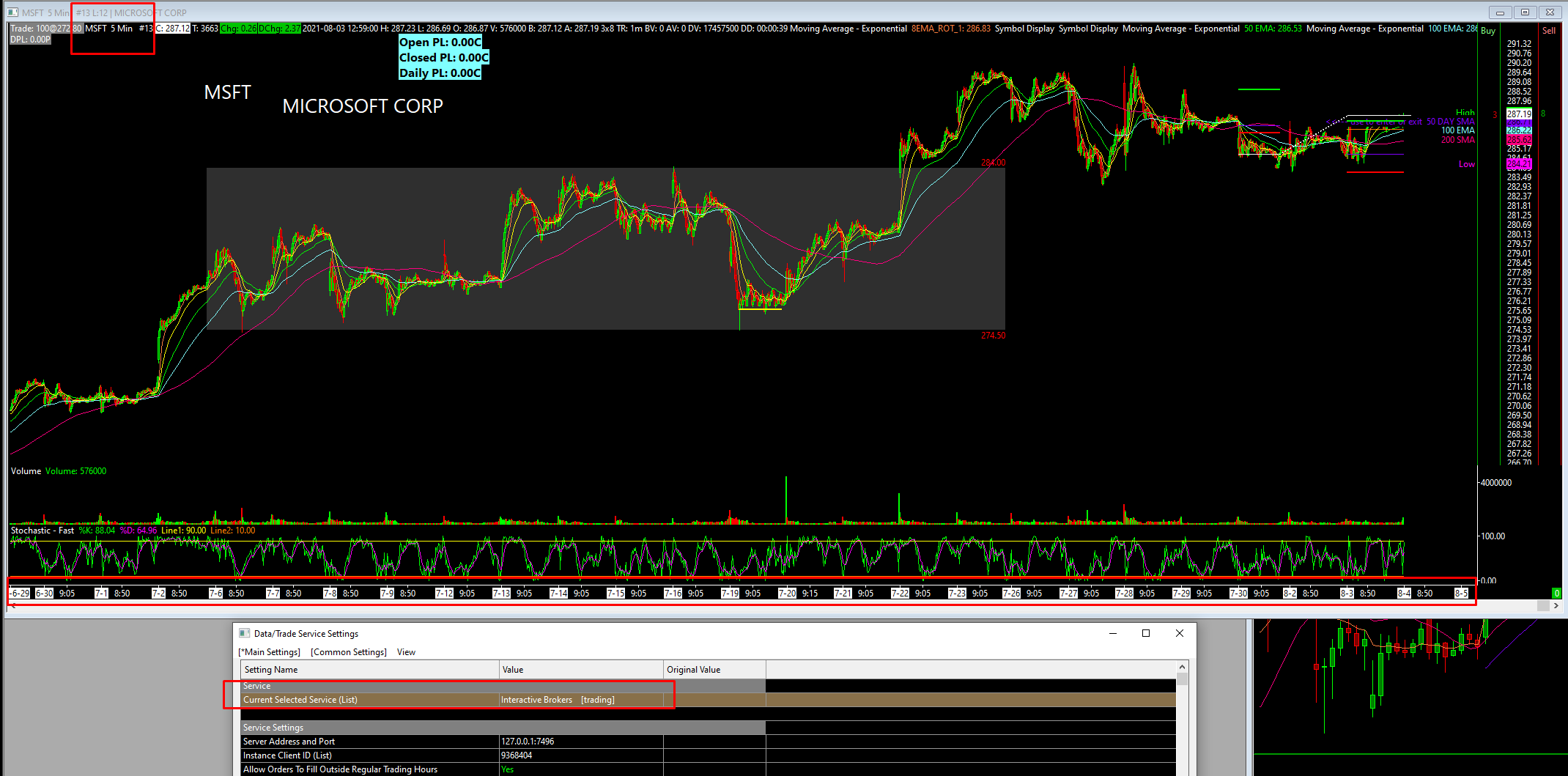Viewport: 1568px width, 776px height.
Task: Click the chart horizontal scrollbar left arrow
Action: pyautogui.click(x=12, y=606)
